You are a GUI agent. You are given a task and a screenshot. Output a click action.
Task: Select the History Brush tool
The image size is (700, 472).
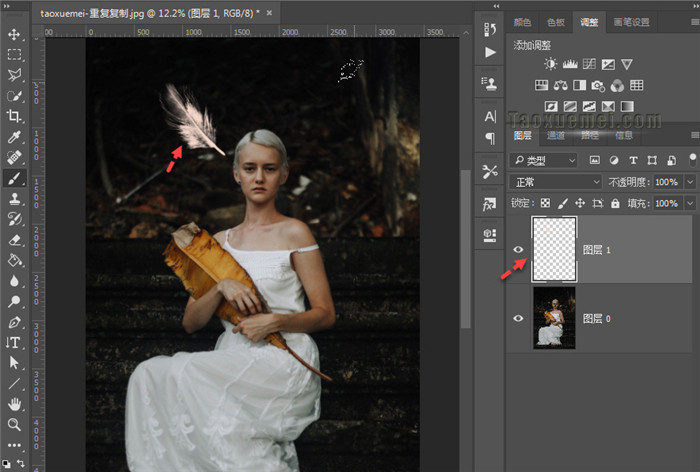point(14,219)
